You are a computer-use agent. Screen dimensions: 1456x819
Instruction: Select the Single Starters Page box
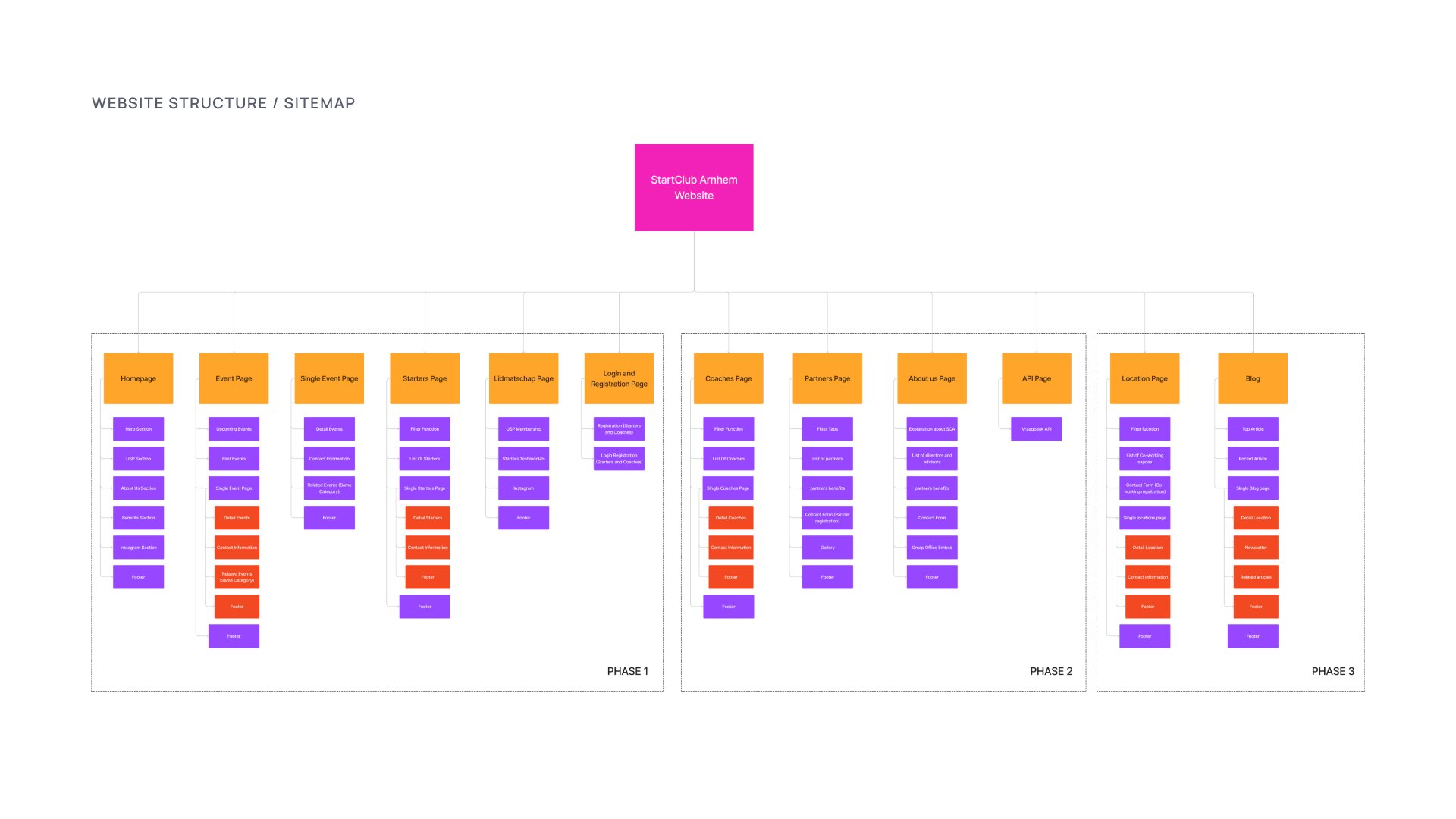pyautogui.click(x=425, y=488)
